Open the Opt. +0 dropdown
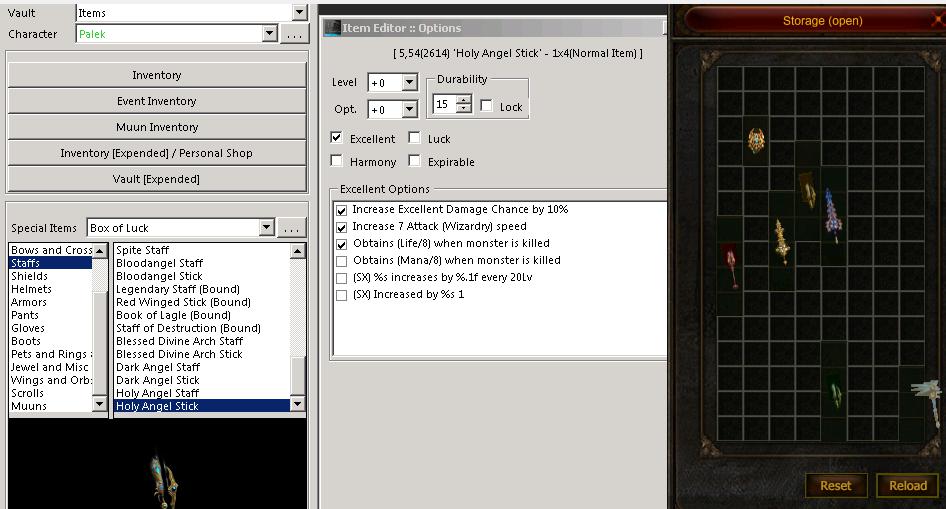The image size is (946, 509). coord(410,109)
